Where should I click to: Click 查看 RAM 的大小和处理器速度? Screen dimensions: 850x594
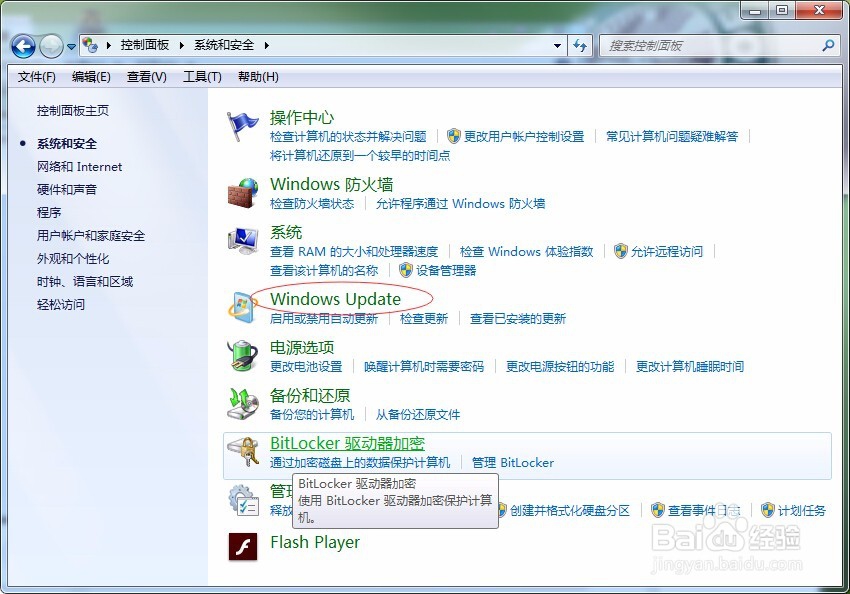coord(353,251)
